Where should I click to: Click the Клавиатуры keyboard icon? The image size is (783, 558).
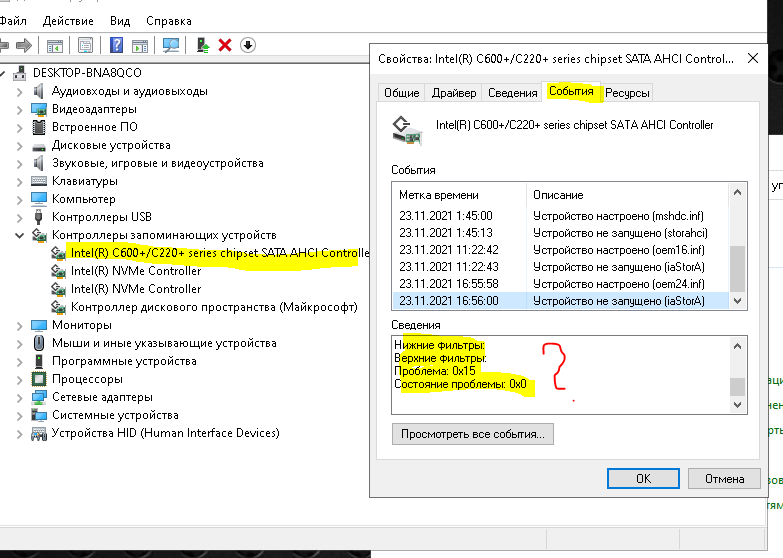coord(38,181)
